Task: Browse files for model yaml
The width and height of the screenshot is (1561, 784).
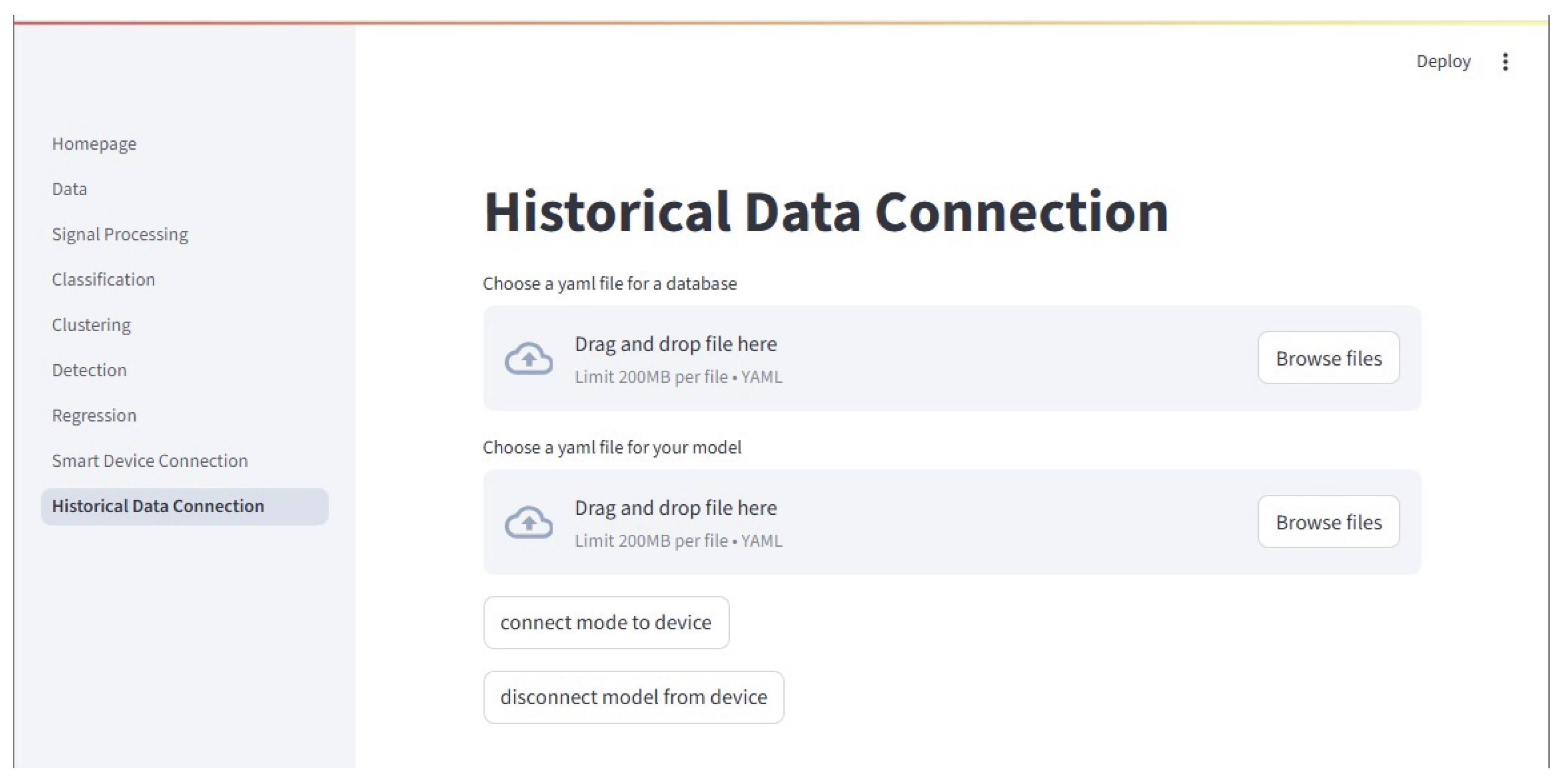Action: pos(1328,522)
